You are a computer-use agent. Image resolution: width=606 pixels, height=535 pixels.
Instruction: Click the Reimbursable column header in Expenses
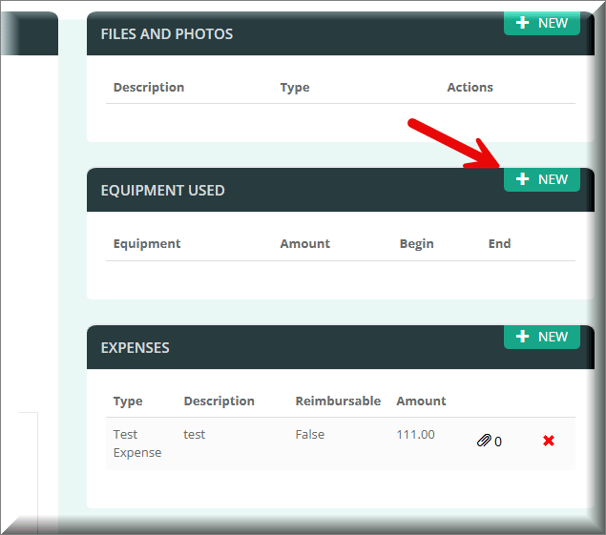(337, 401)
